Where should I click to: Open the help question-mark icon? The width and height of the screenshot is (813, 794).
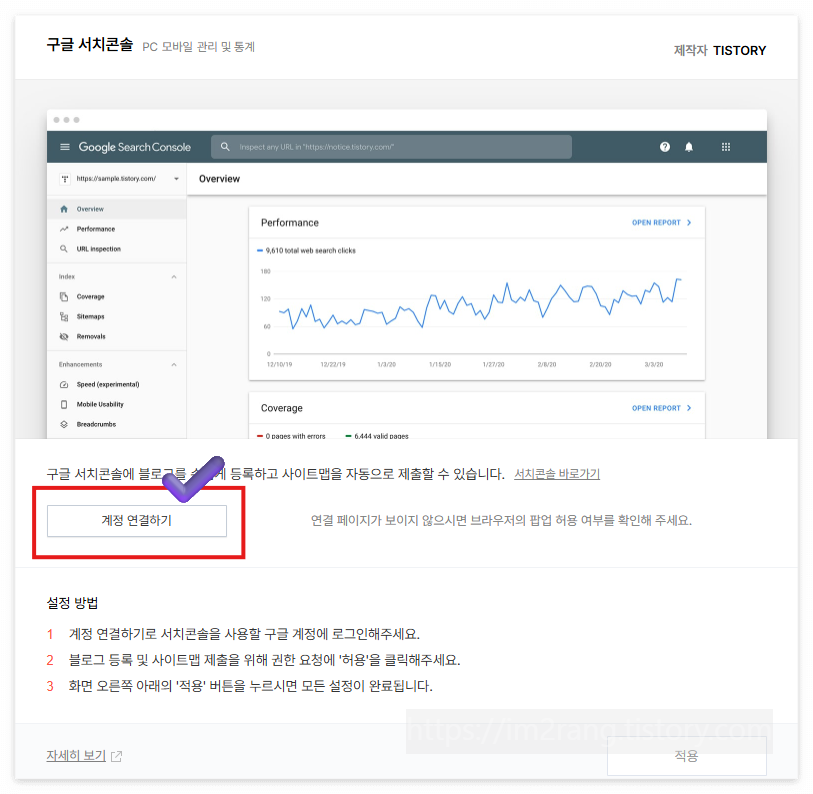(665, 147)
